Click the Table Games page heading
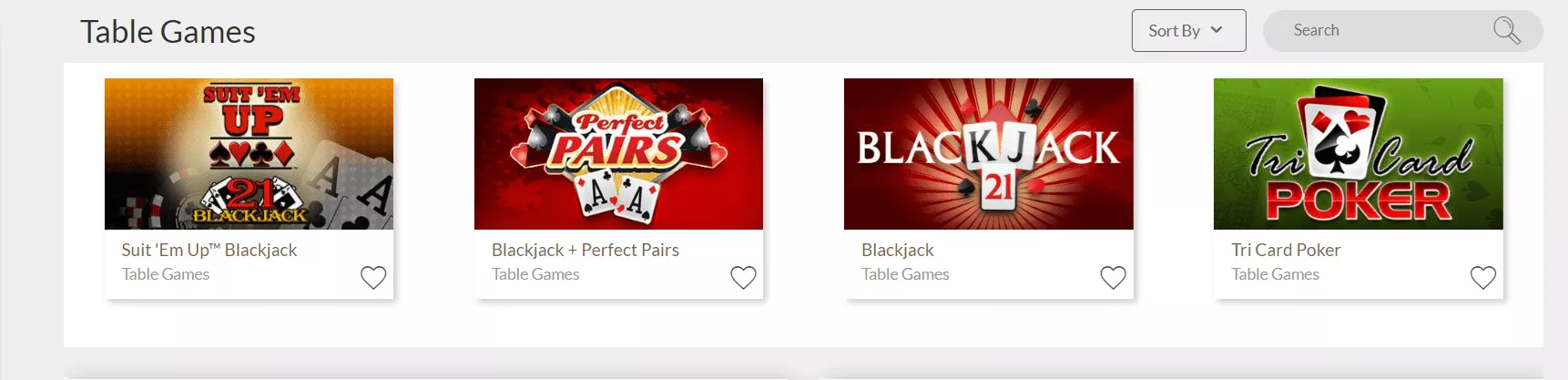1568x380 pixels. click(x=168, y=32)
